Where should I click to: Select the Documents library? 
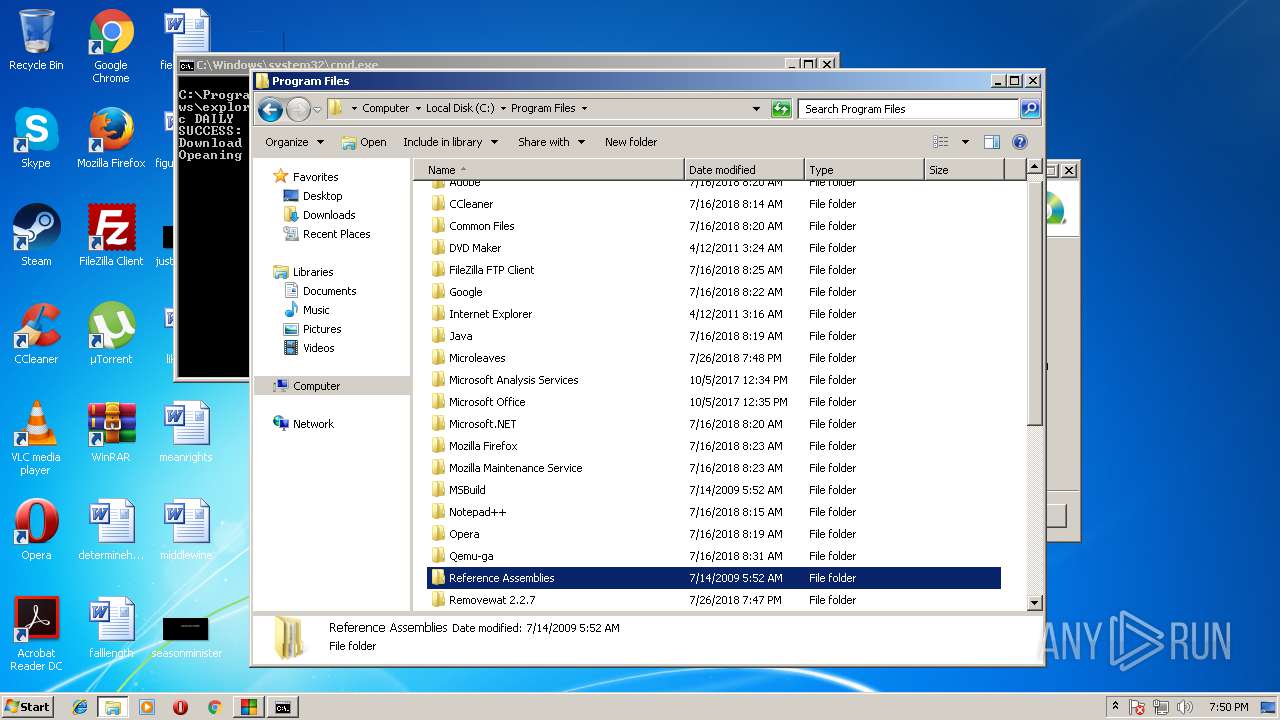point(329,291)
